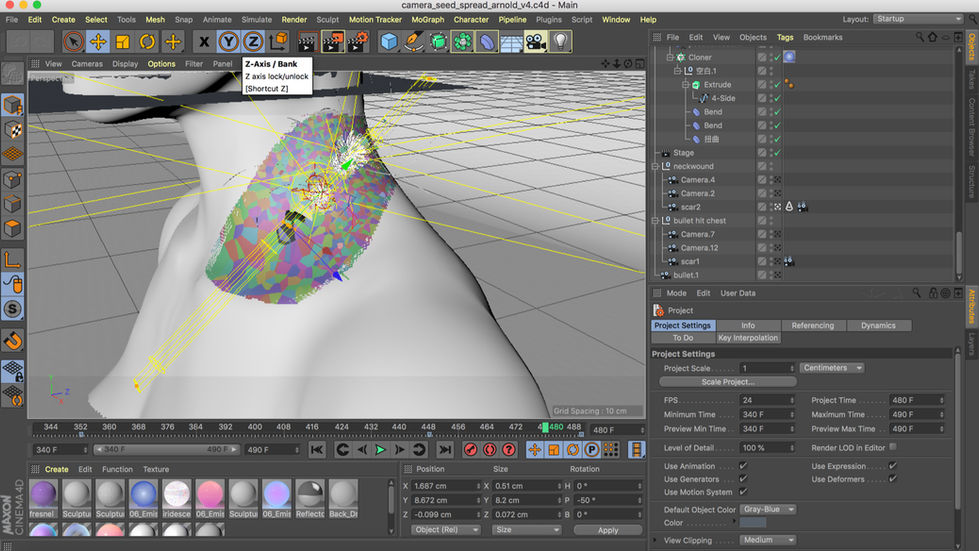
Task: Click the viewport Solo S button
Action: pos(12,309)
